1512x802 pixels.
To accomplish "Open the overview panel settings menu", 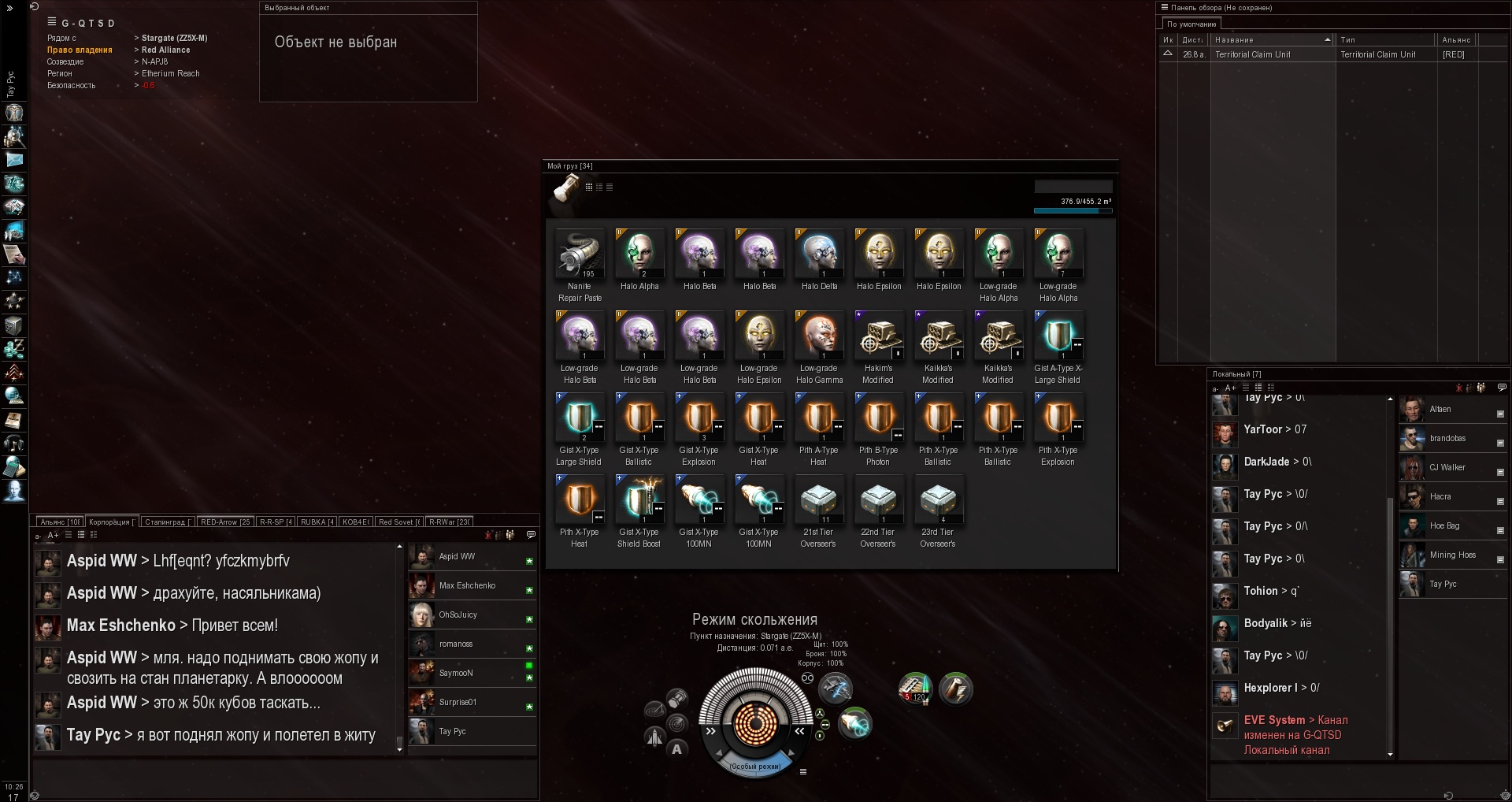I will pyautogui.click(x=1164, y=7).
